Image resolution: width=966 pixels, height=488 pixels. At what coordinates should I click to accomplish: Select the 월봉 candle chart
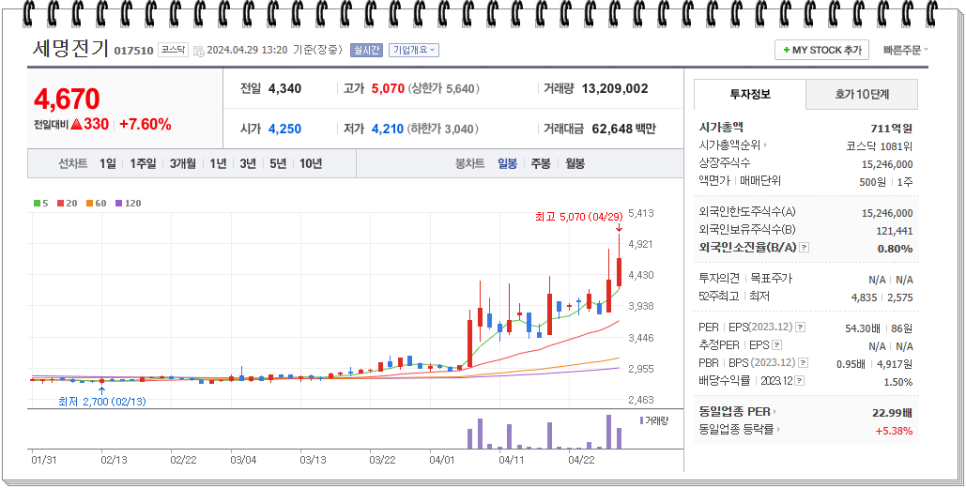point(575,164)
